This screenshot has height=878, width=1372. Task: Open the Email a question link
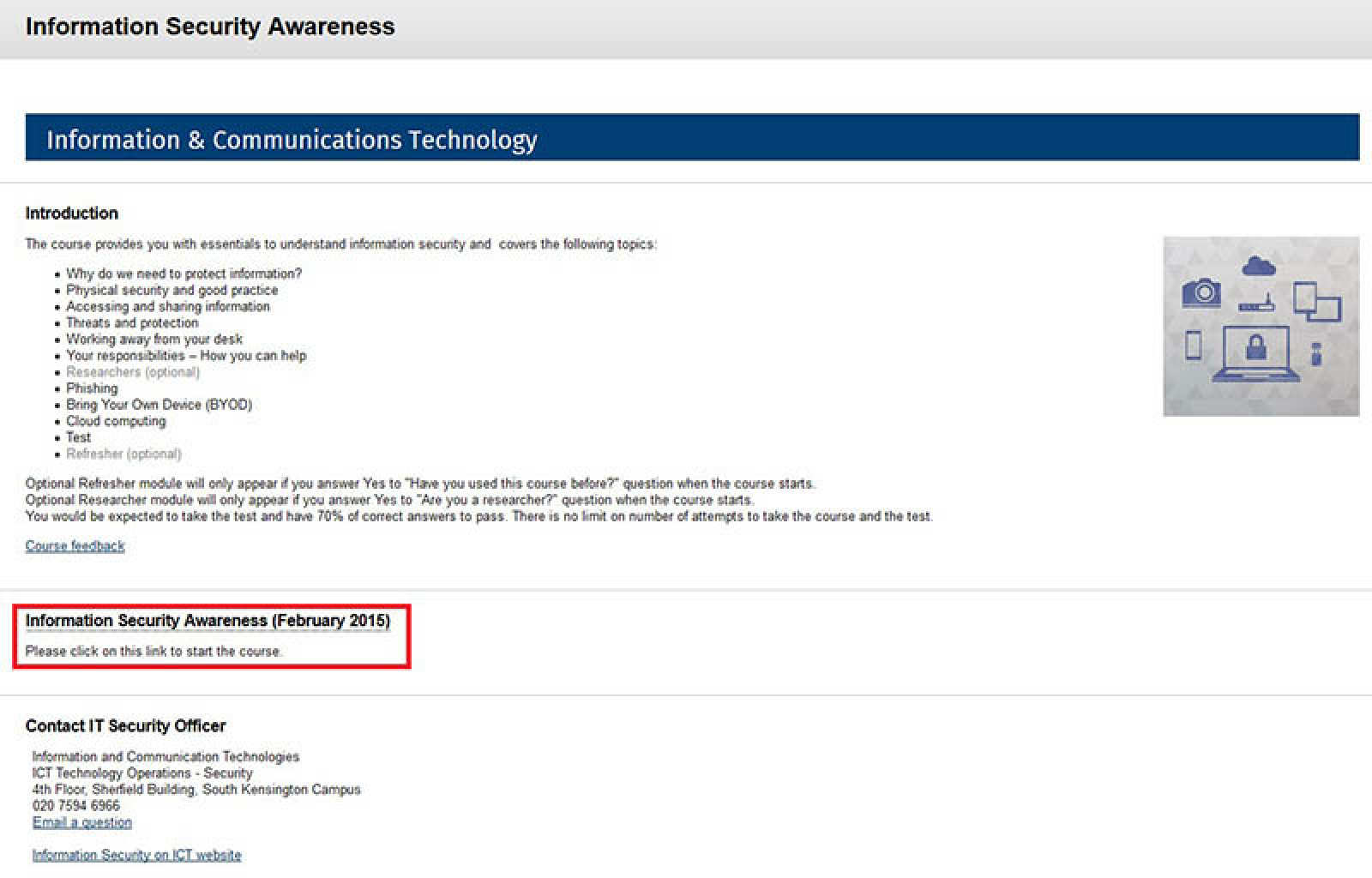point(82,822)
